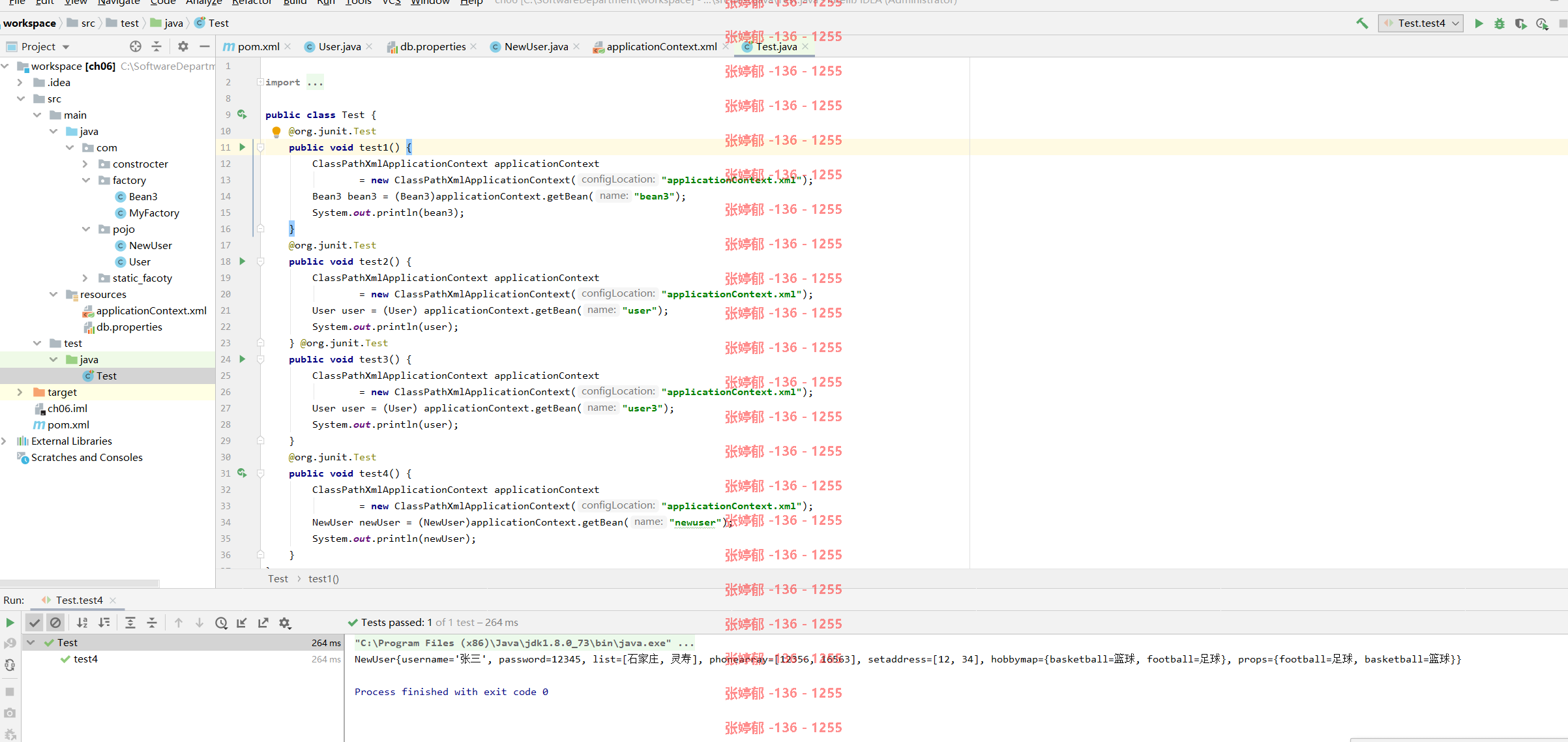
Task: Select test4 in the test results
Action: point(85,659)
